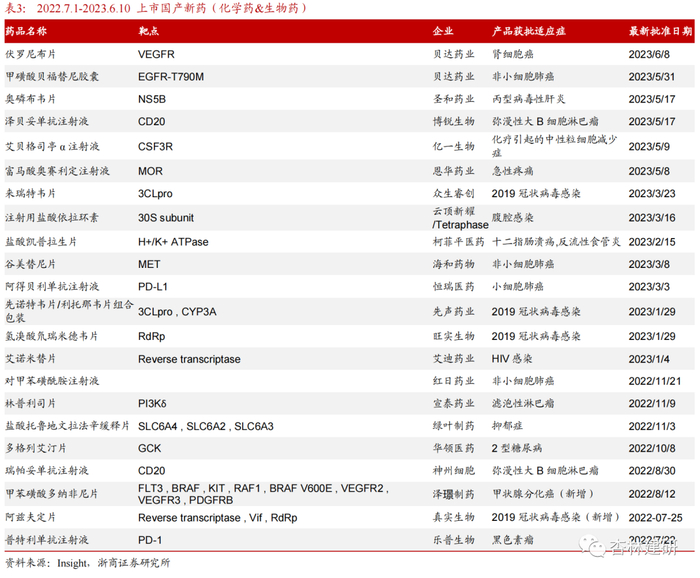The height and width of the screenshot is (578, 700).
Task: Select 30S subunit target cell
Action: tap(166, 218)
